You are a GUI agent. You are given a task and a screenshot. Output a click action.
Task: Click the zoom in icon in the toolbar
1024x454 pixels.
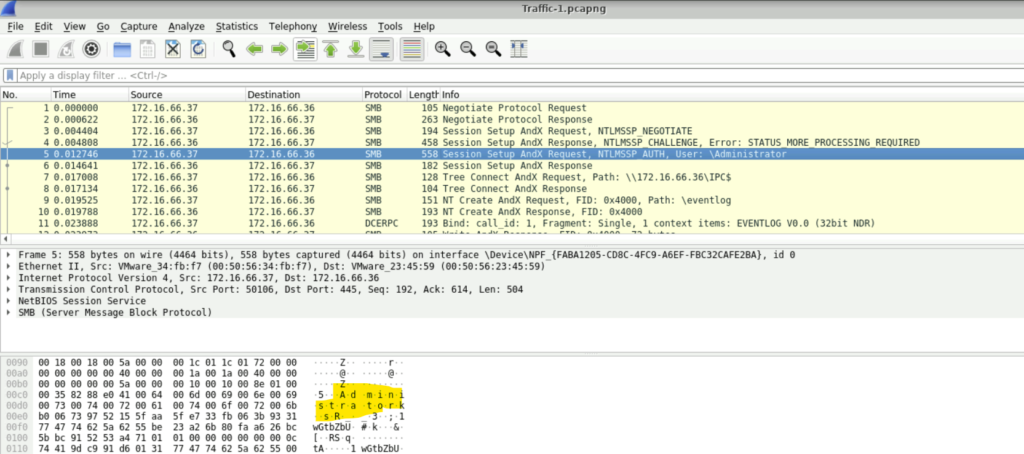click(x=441, y=49)
